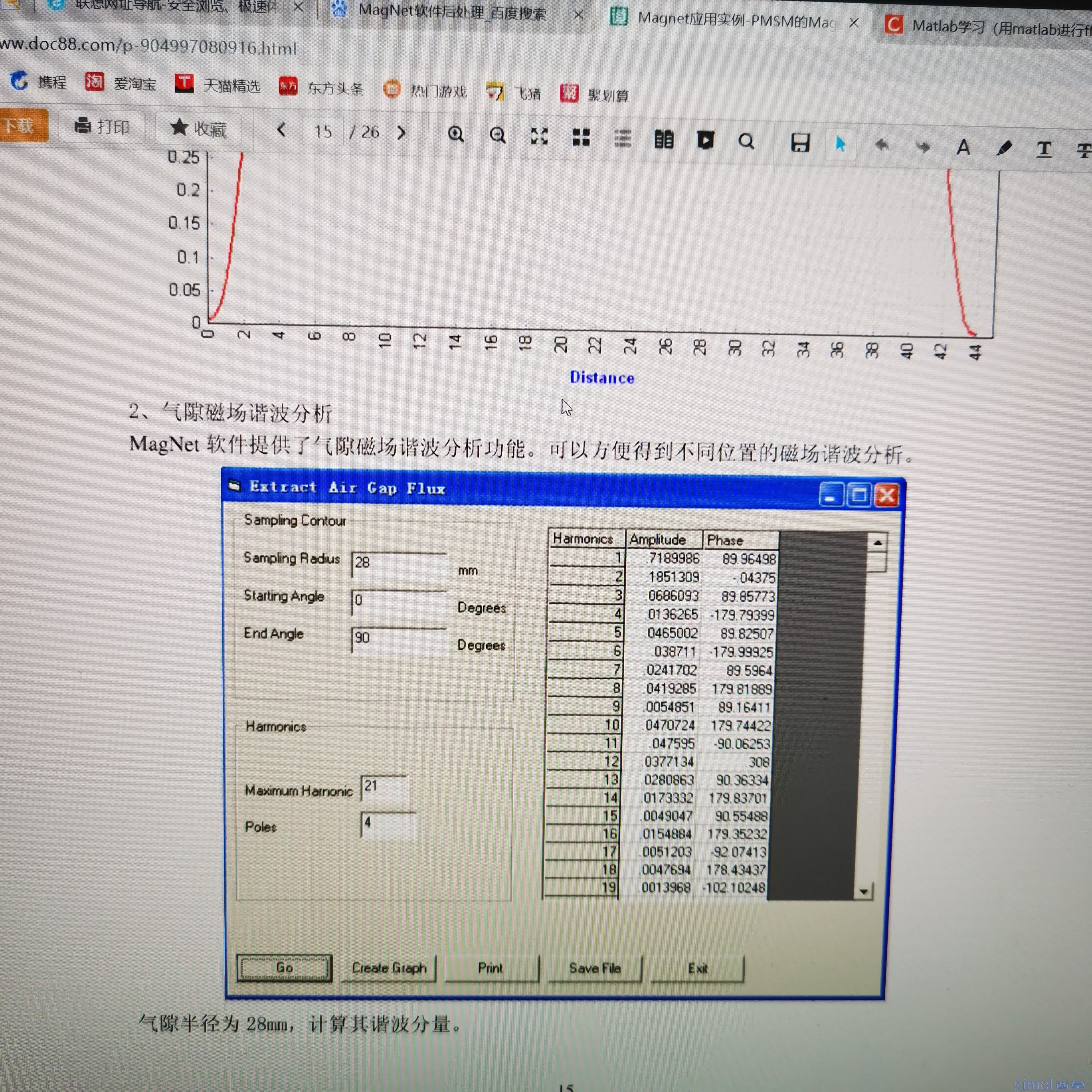1092x1092 pixels.
Task: Close Extract Air Gap Flux window
Action: click(887, 496)
